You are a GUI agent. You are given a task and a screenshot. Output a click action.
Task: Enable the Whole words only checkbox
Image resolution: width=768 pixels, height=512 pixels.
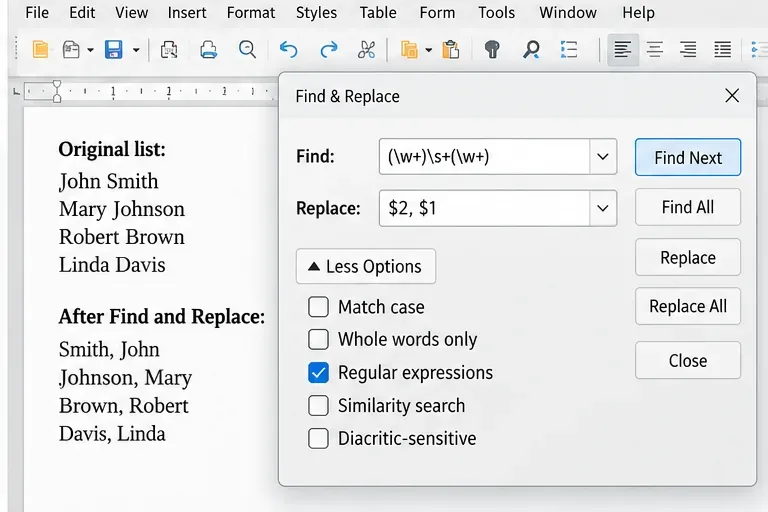tap(318, 339)
